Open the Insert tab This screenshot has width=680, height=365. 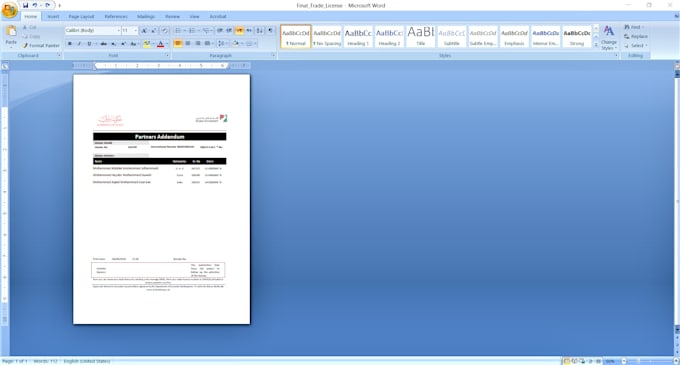(x=53, y=16)
